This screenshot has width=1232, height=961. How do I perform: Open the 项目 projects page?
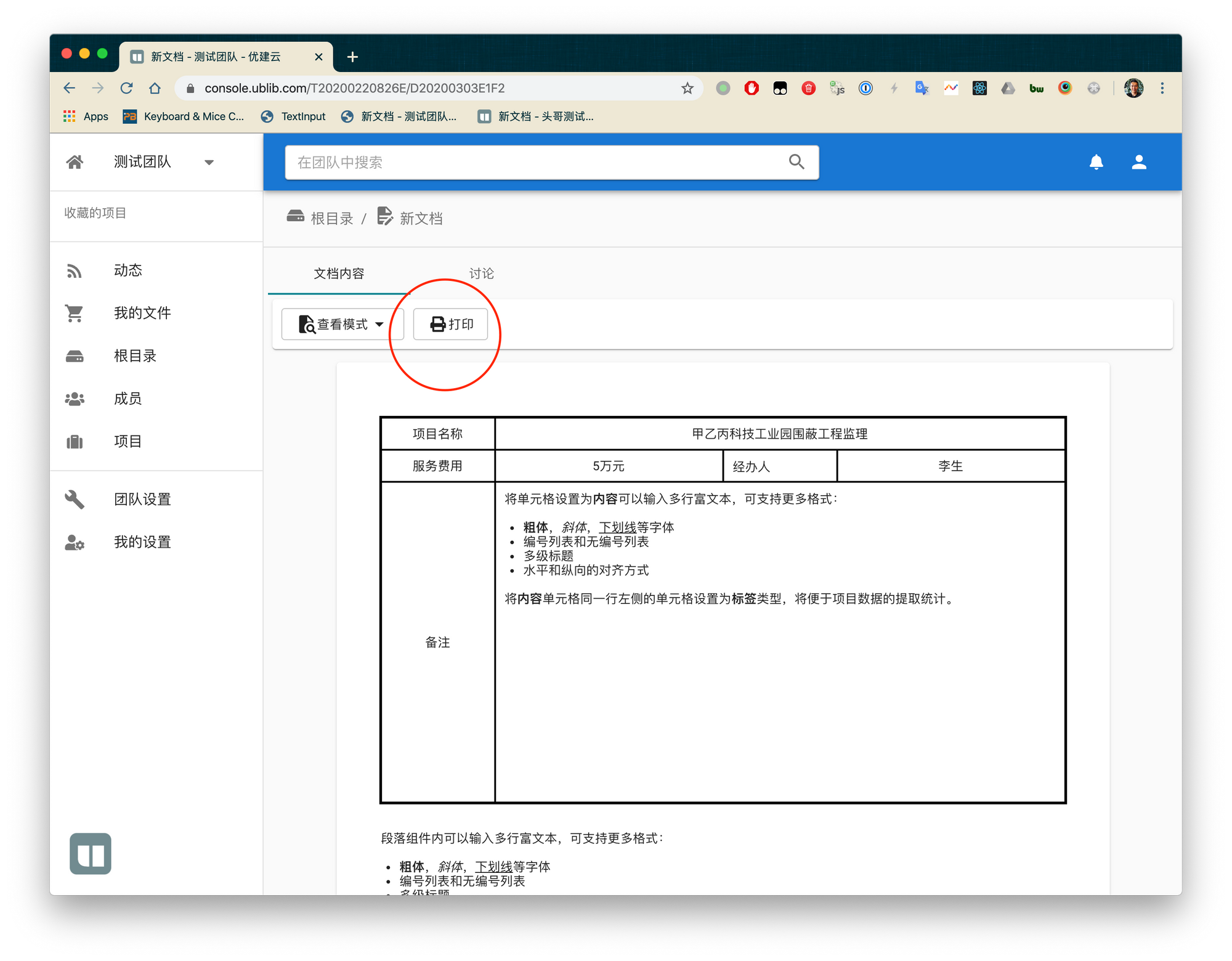coord(128,441)
